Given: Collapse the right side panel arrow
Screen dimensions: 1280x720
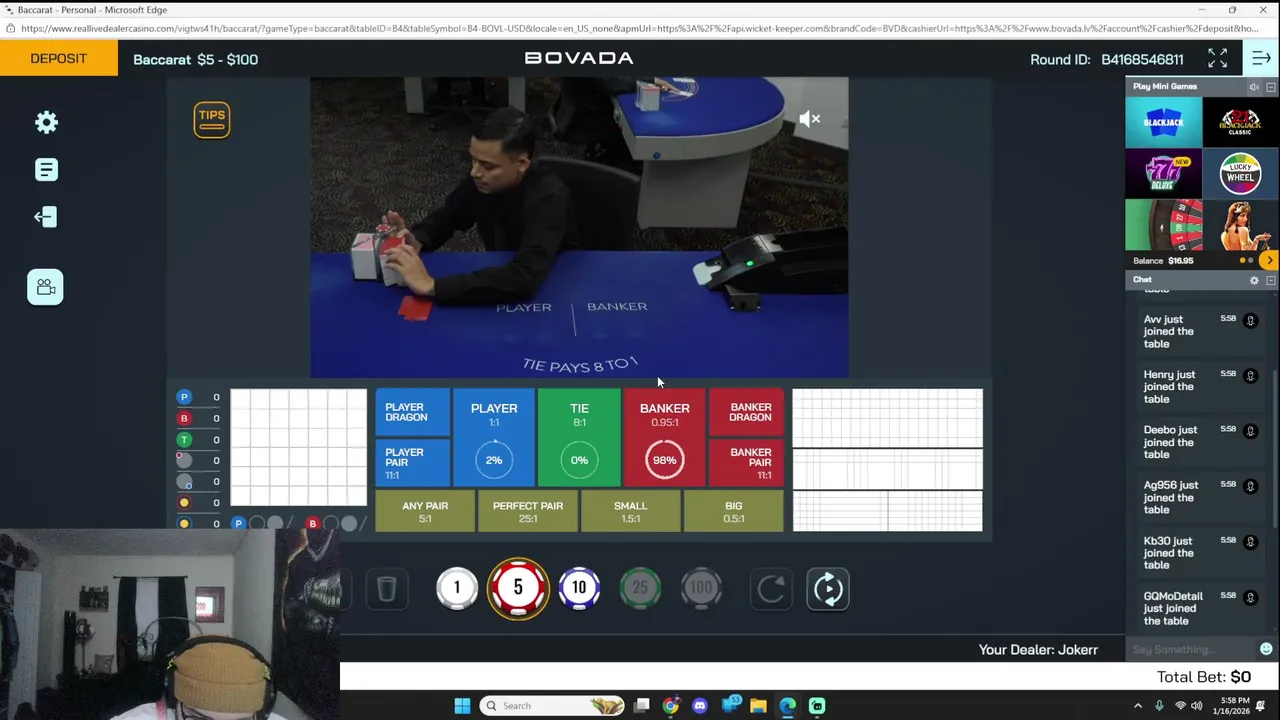Looking at the screenshot, I should click(x=1261, y=59).
